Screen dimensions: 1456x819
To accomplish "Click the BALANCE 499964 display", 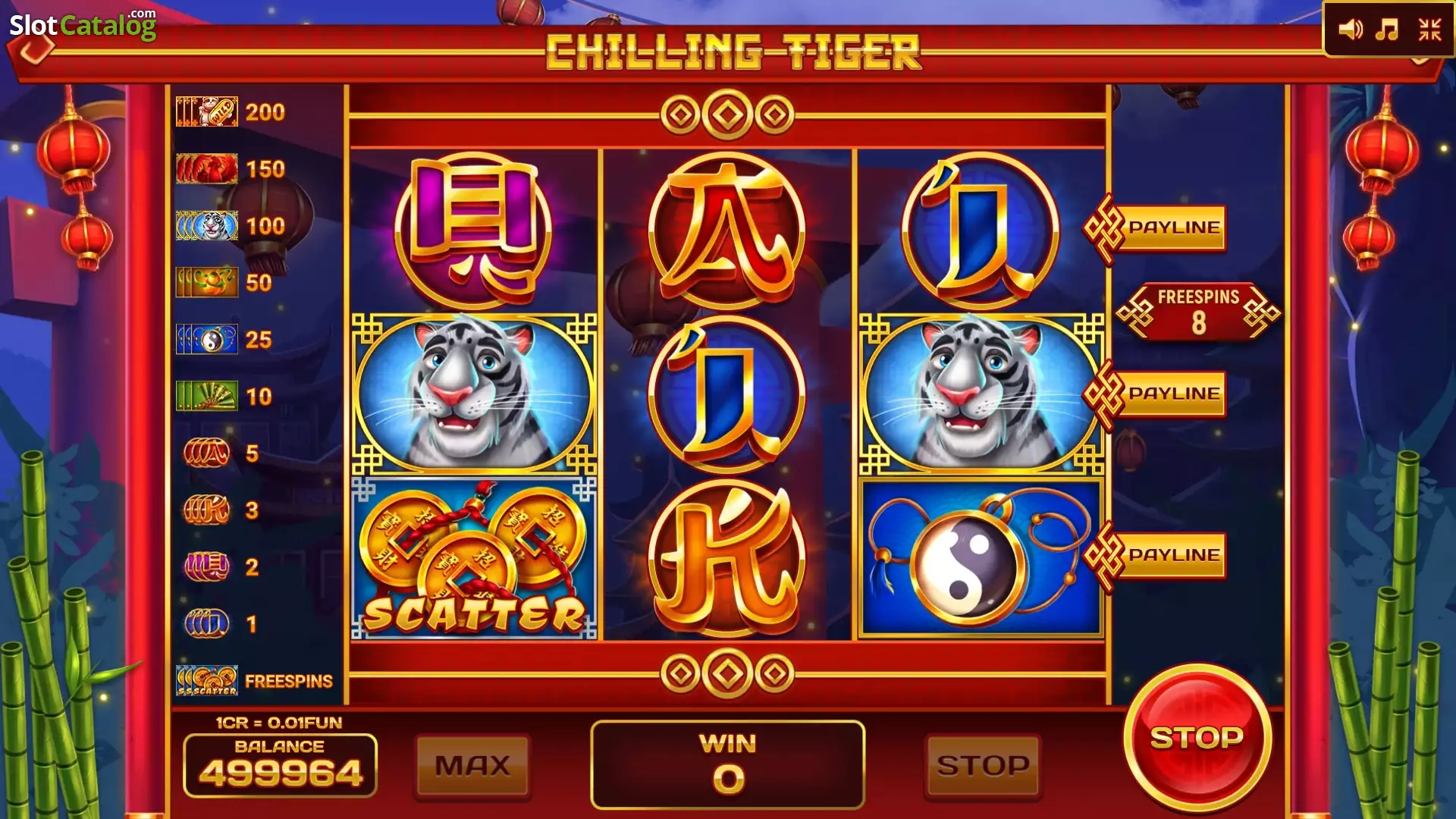I will 280,765.
